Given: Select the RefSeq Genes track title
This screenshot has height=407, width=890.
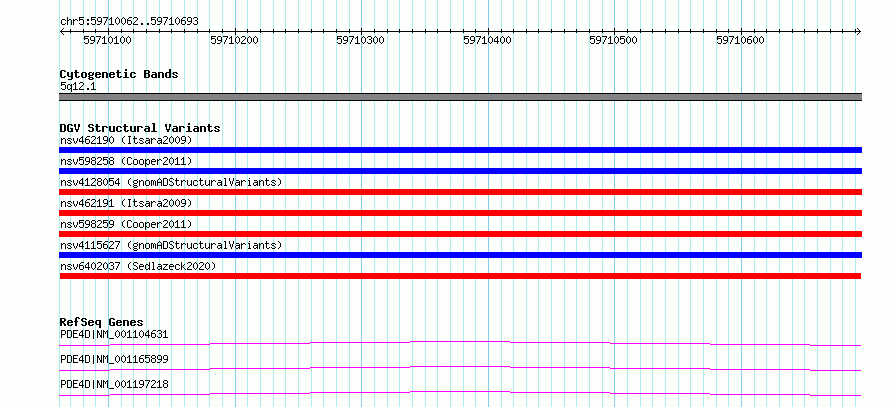Looking at the screenshot, I should point(102,322).
